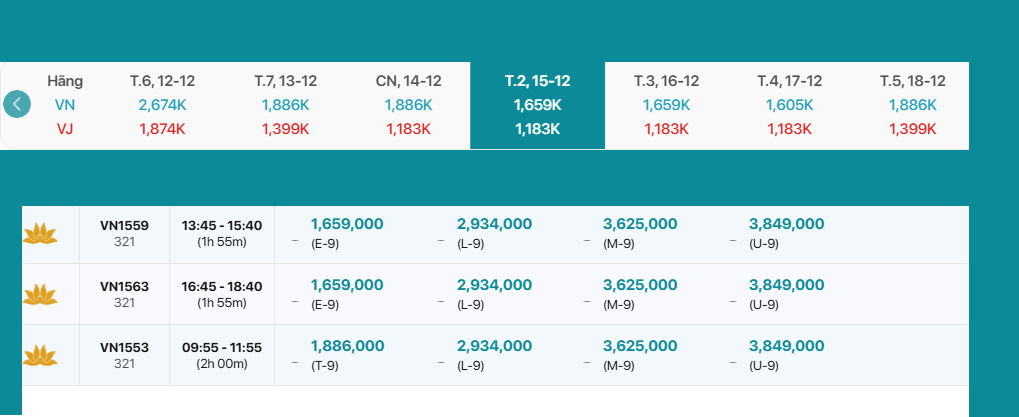Pick 3,849,000 U-9 fare for VN1559

[786, 233]
